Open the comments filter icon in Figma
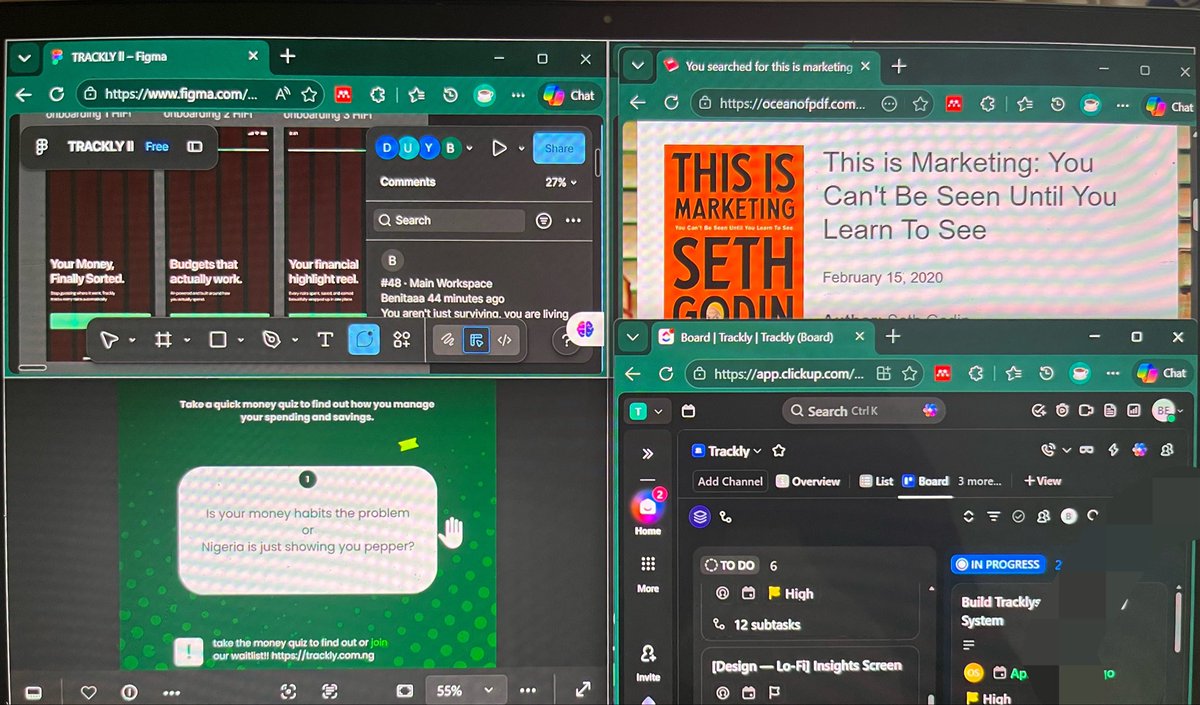This screenshot has width=1200, height=705. (544, 220)
